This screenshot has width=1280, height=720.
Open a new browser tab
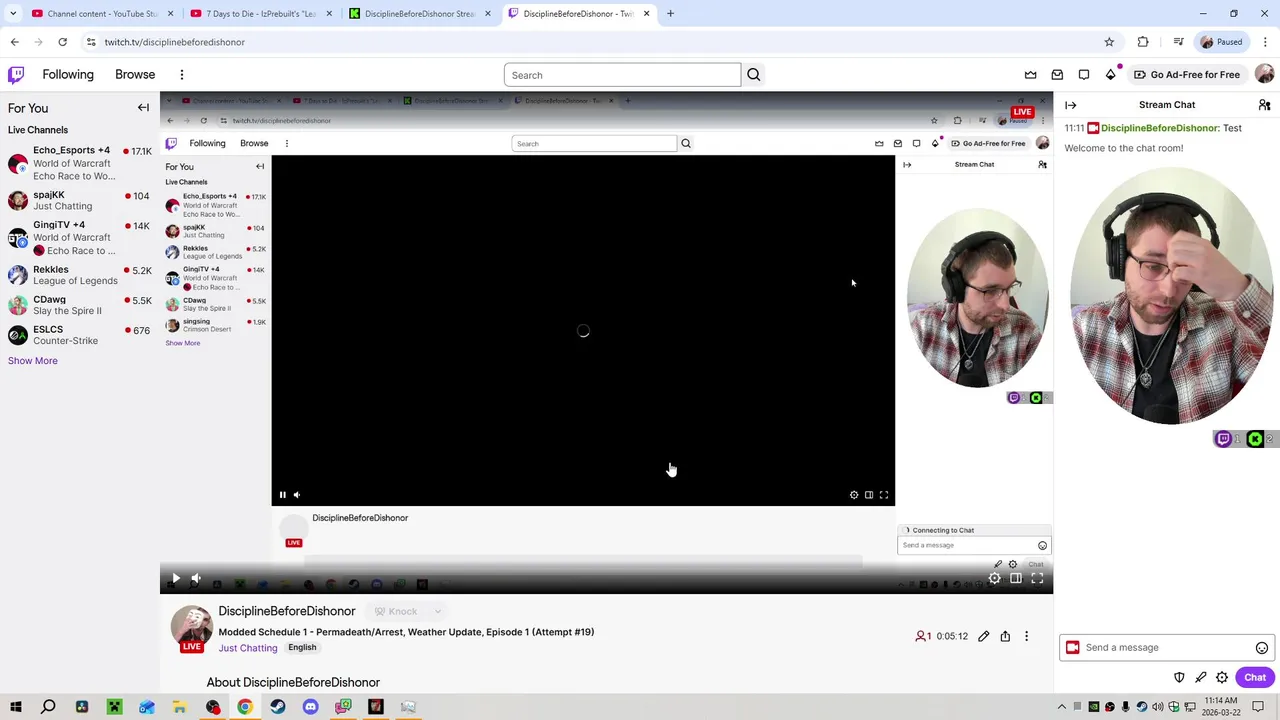click(x=671, y=14)
